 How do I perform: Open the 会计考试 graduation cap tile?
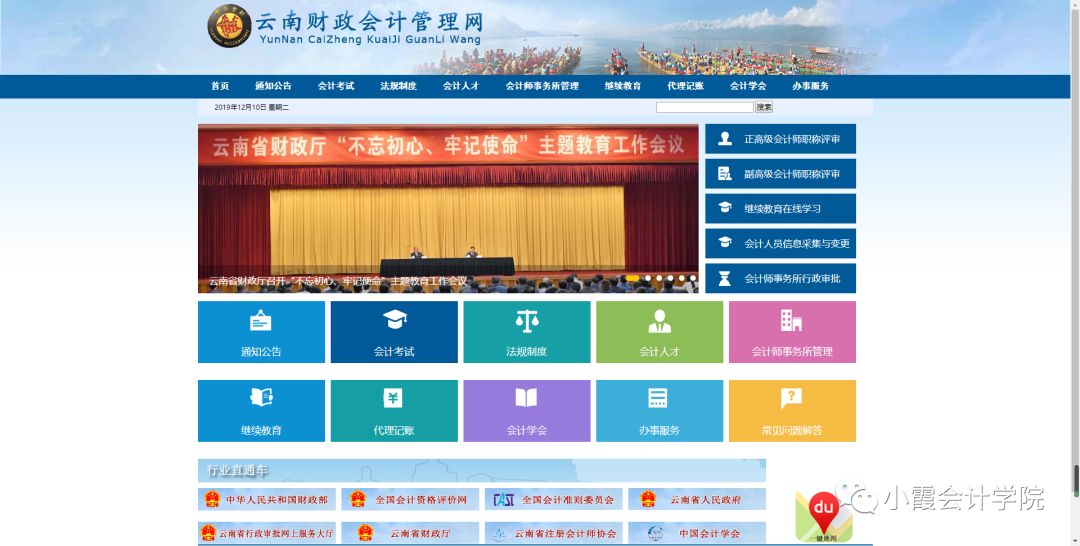[394, 332]
